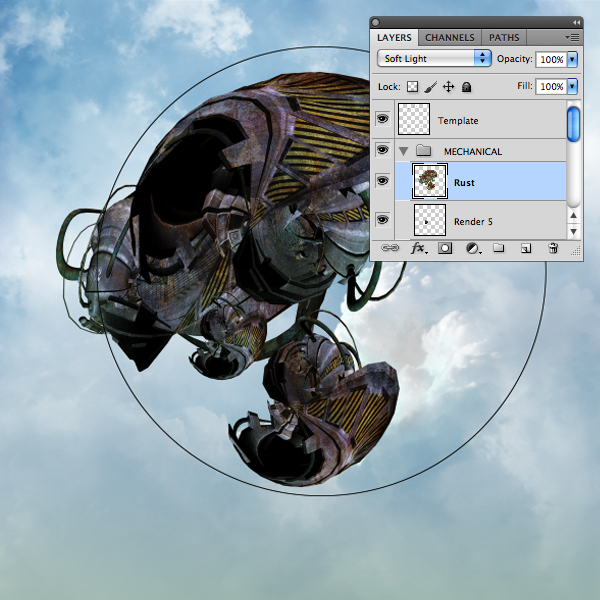Open the fx layer style menu
Image resolution: width=600 pixels, height=600 pixels.
point(419,248)
